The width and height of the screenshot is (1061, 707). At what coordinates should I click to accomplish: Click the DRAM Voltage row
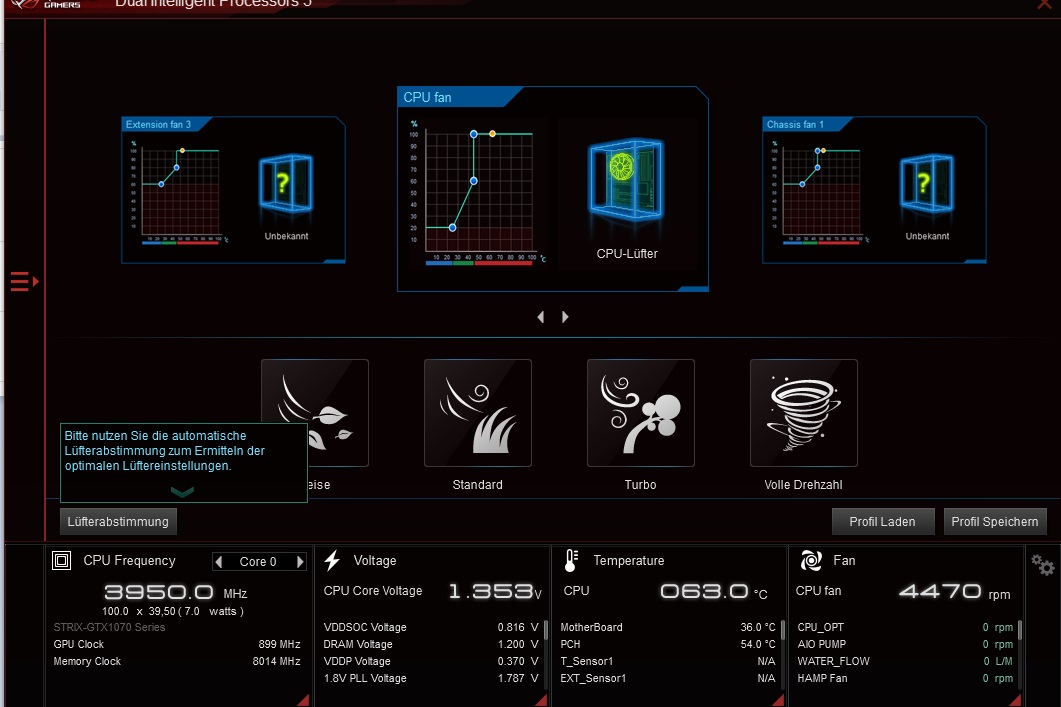coord(431,644)
